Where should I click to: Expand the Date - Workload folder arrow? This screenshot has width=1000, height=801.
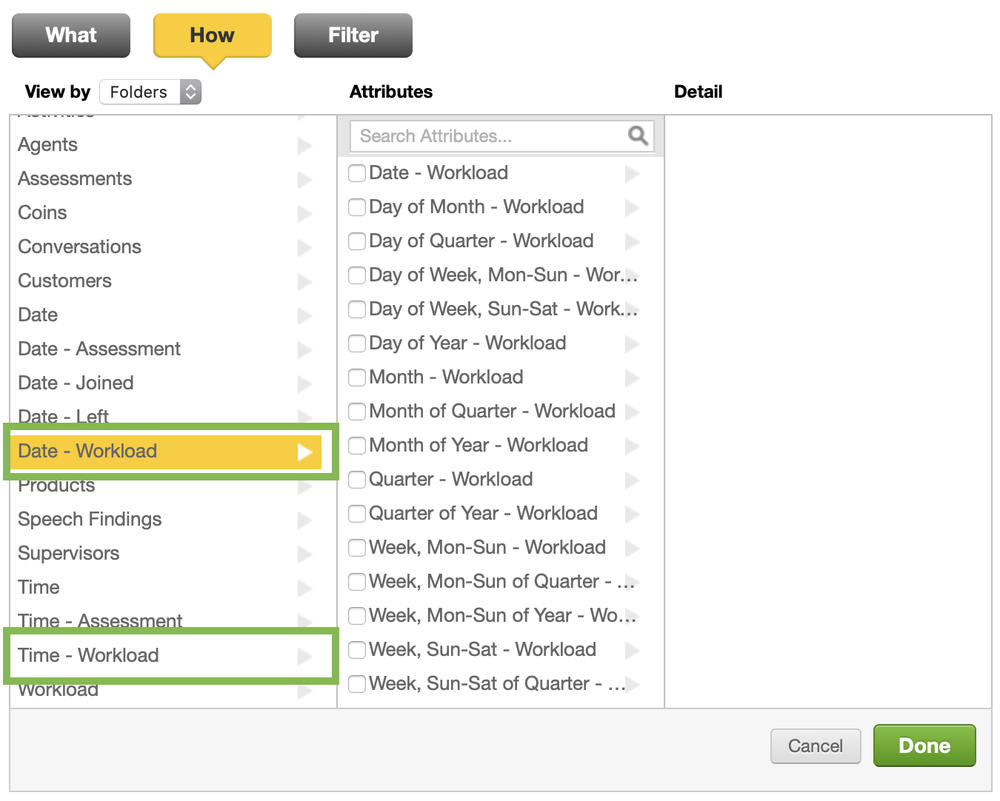305,451
